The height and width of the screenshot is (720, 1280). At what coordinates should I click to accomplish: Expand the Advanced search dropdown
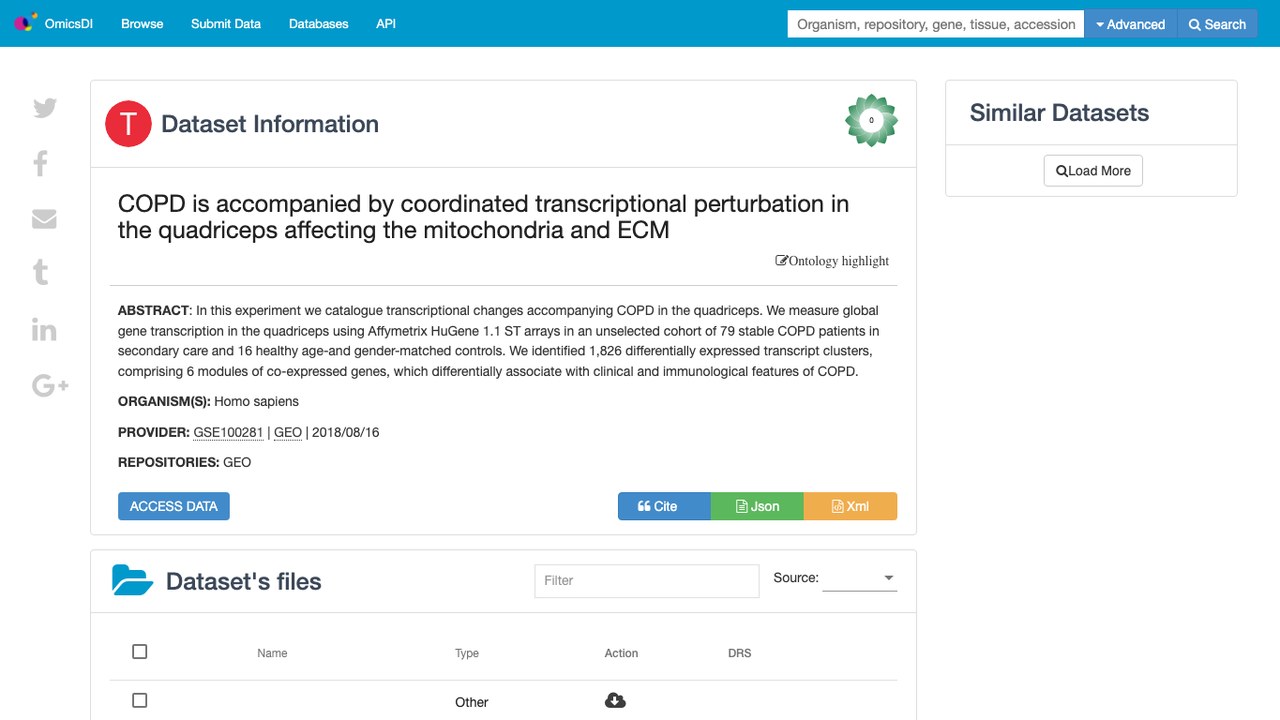tap(1130, 24)
